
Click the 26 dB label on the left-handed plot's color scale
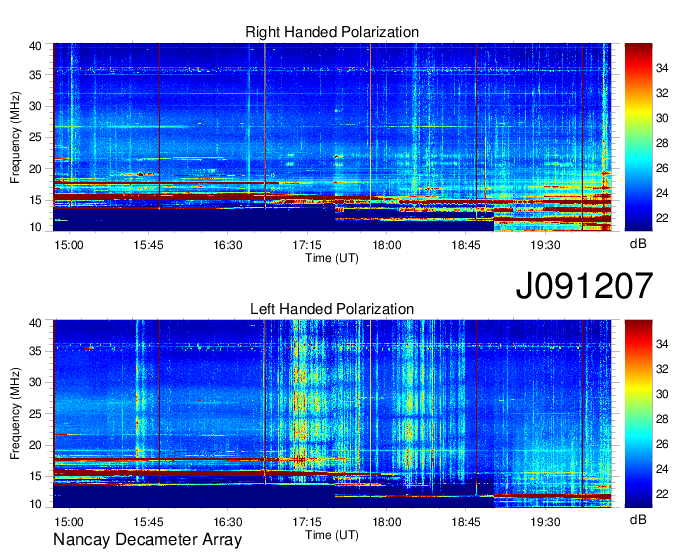(662, 444)
